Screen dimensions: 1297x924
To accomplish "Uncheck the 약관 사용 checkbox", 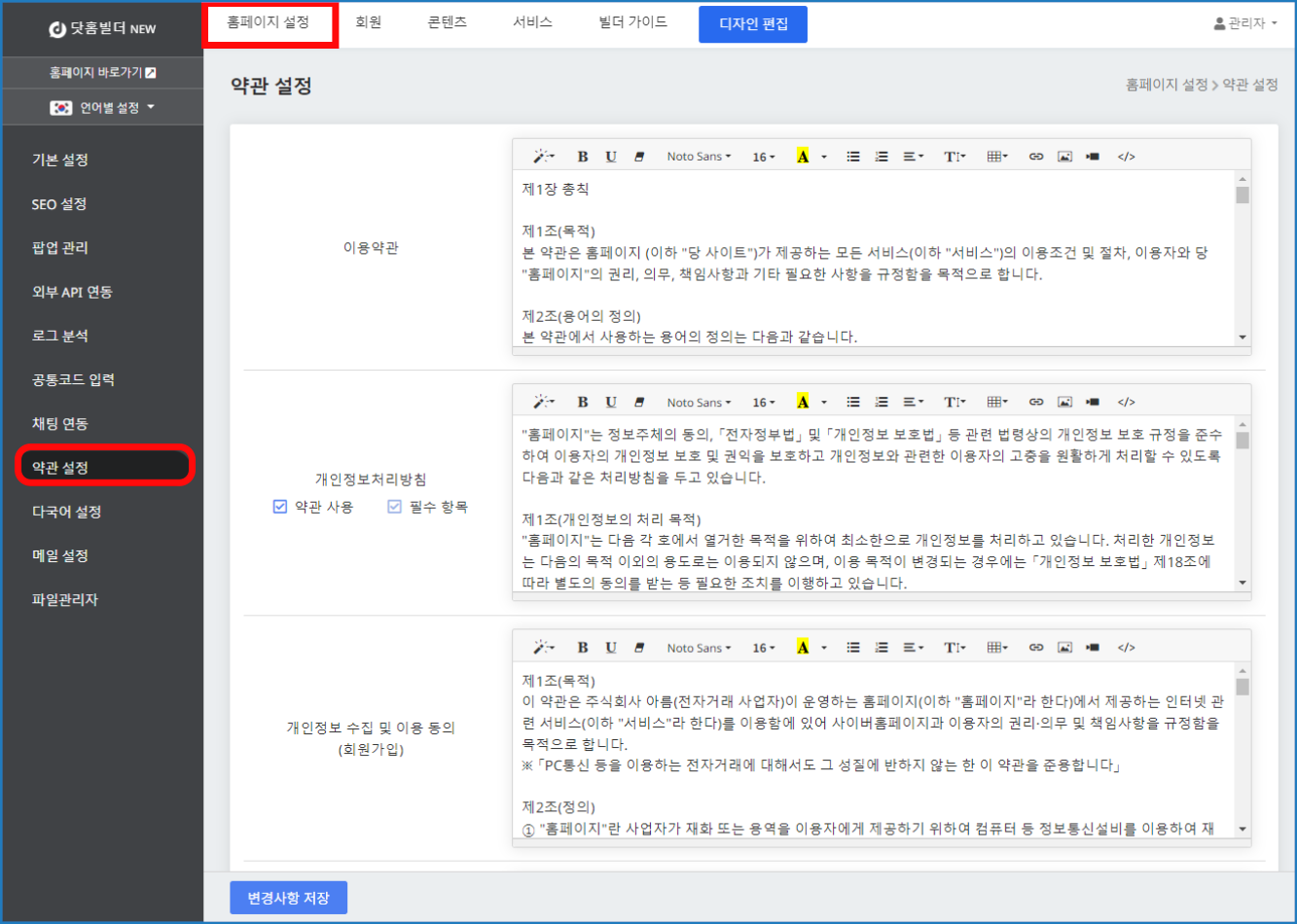I will tap(280, 507).
